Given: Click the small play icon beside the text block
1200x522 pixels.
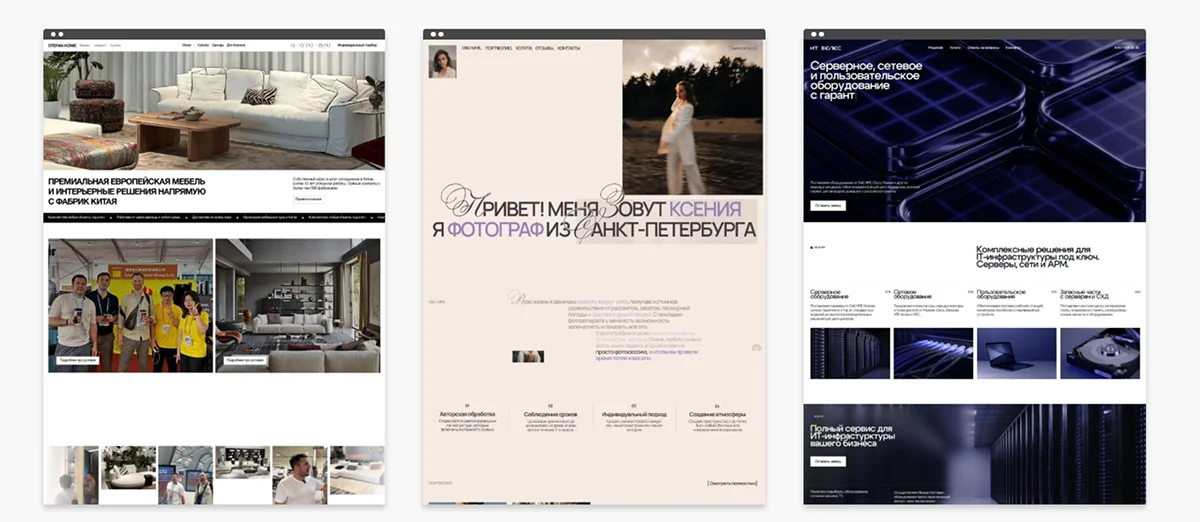Looking at the screenshot, I should [x=756, y=348].
